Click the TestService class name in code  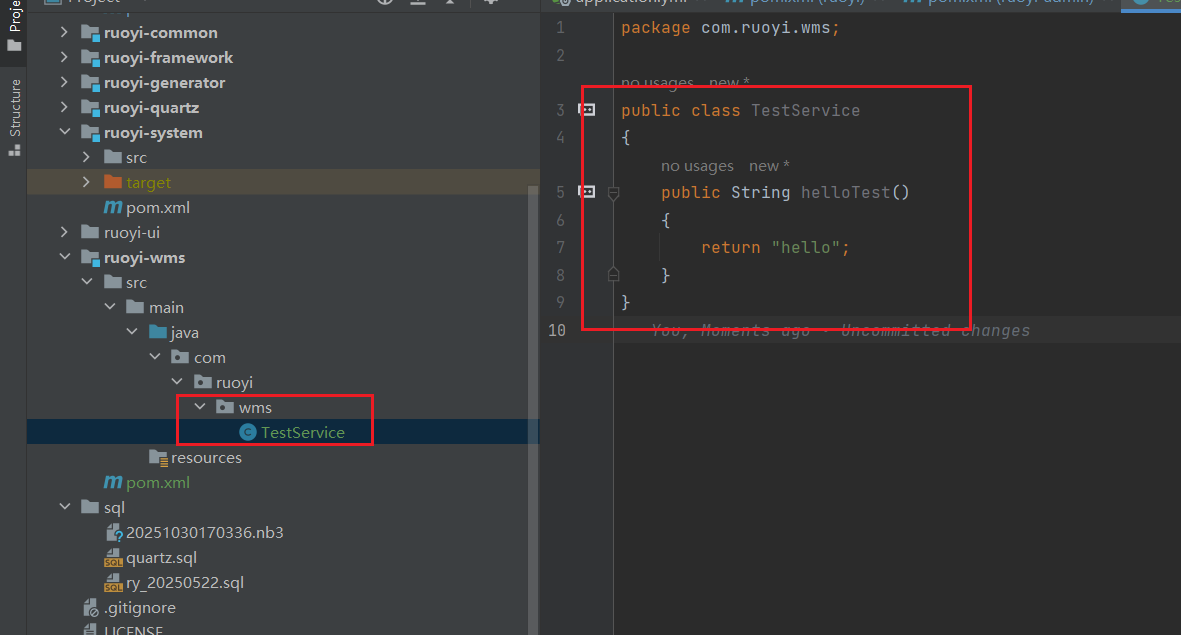805,111
